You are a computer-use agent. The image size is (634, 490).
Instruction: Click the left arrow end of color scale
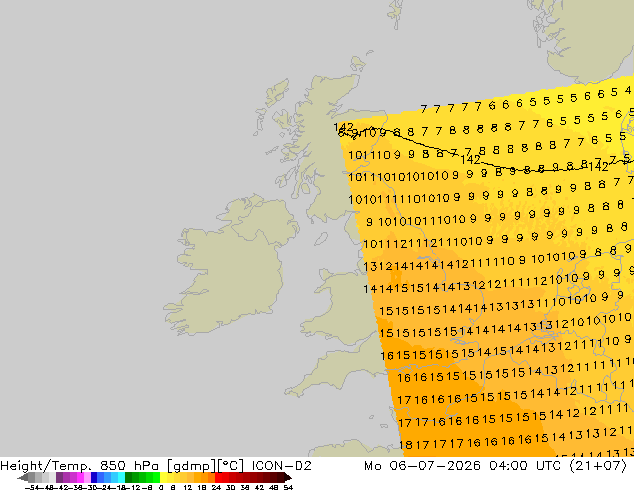(22, 478)
